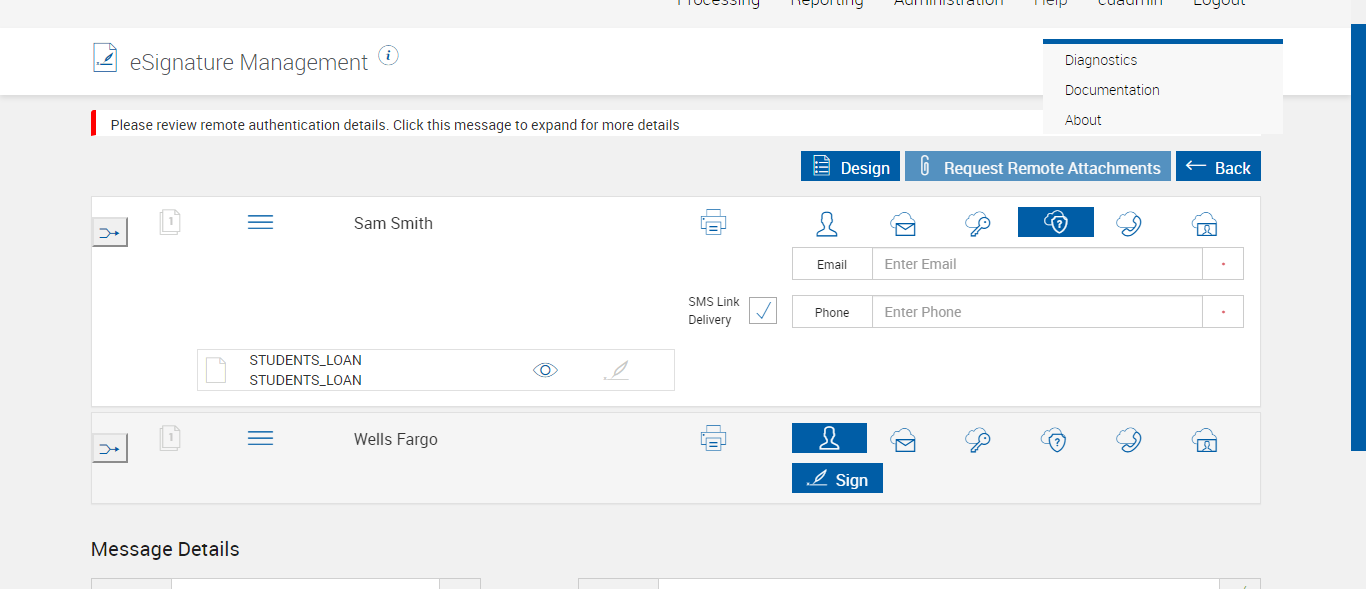The height and width of the screenshot is (589, 1366).
Task: Open the eSignature Management info icon
Action: point(389,56)
